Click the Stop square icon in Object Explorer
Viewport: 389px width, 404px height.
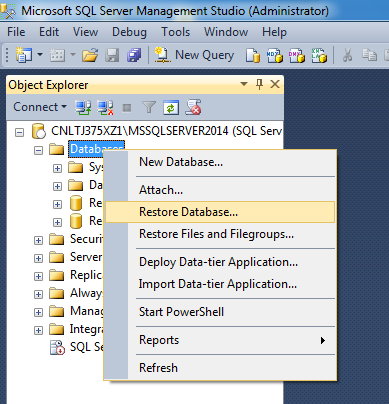tap(127, 108)
